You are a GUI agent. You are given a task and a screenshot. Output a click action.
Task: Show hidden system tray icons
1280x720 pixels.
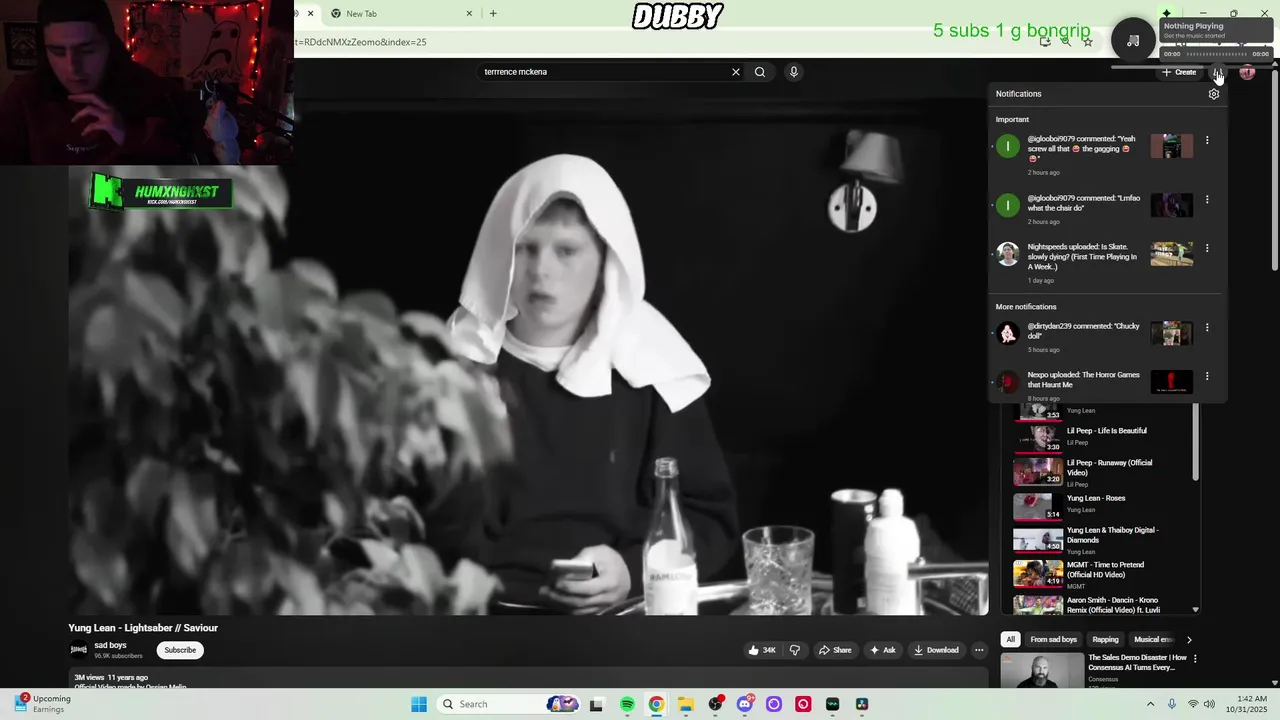click(1150, 704)
